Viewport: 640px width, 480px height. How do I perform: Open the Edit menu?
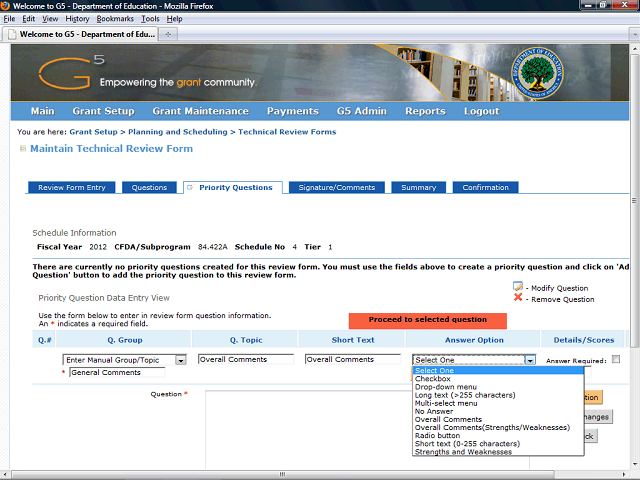(x=28, y=19)
